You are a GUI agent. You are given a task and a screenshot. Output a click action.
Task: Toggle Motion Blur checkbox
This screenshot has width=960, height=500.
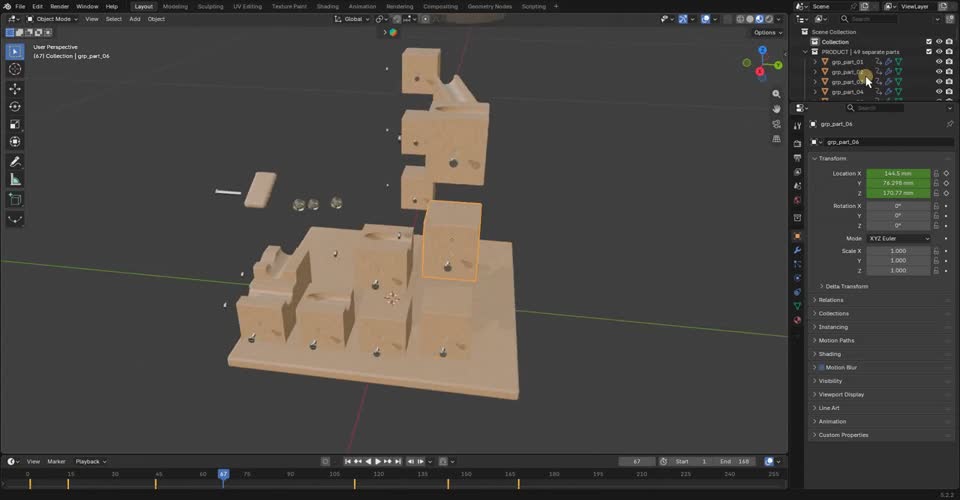(822, 368)
